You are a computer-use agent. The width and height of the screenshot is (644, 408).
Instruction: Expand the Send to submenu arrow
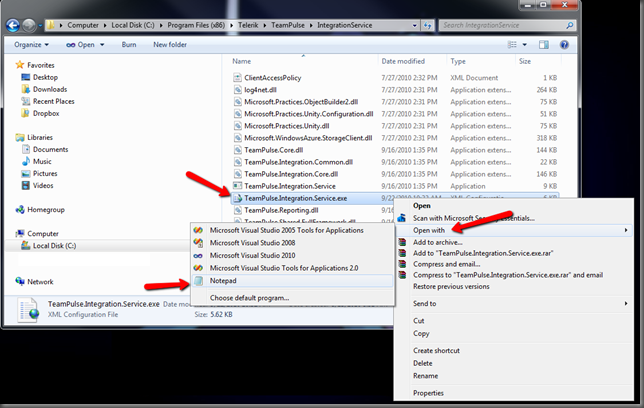626,303
